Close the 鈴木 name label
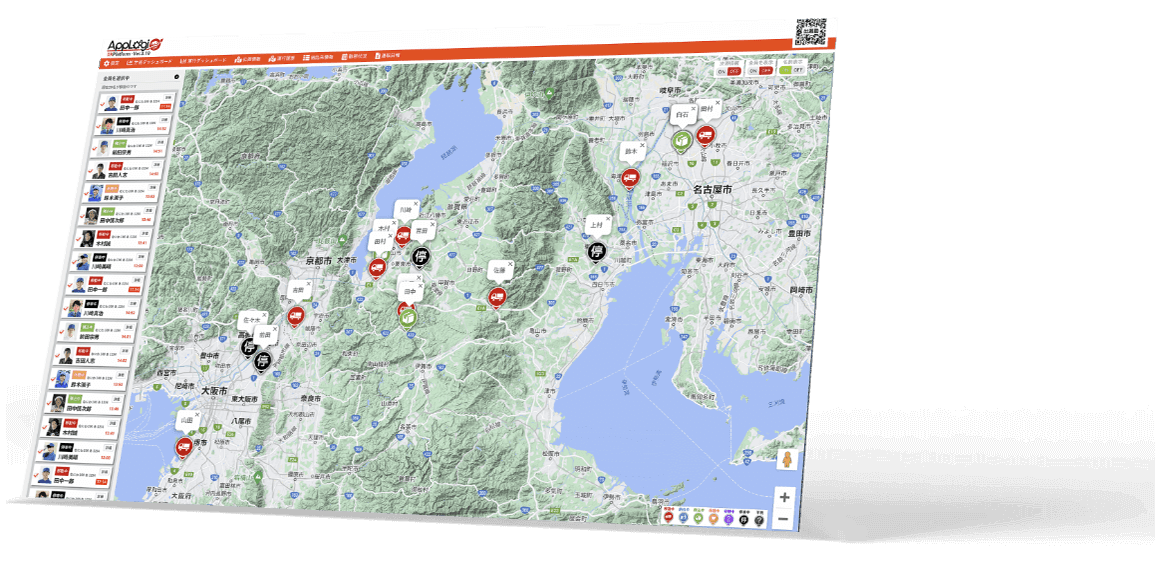This screenshot has height=570, width=1155. click(642, 146)
